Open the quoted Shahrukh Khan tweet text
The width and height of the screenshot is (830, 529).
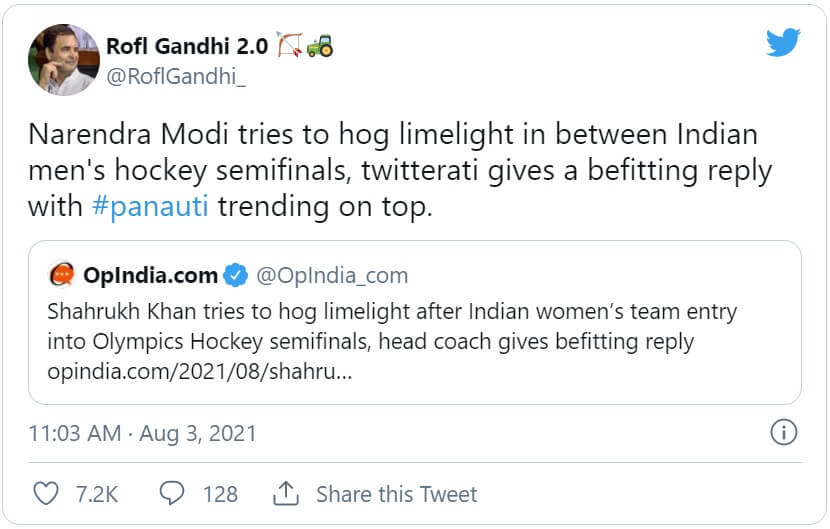tap(391, 326)
